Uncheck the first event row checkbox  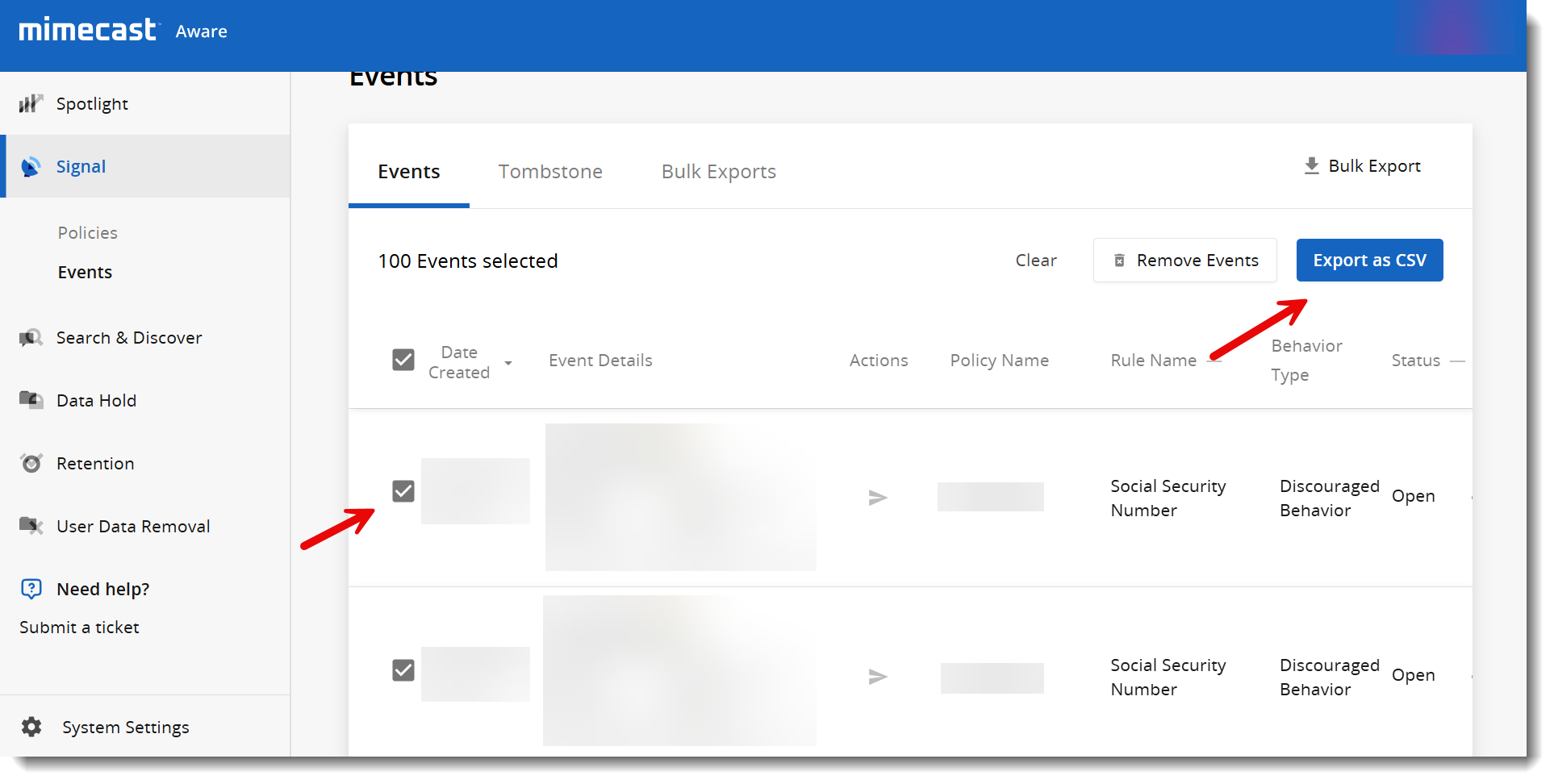(403, 492)
